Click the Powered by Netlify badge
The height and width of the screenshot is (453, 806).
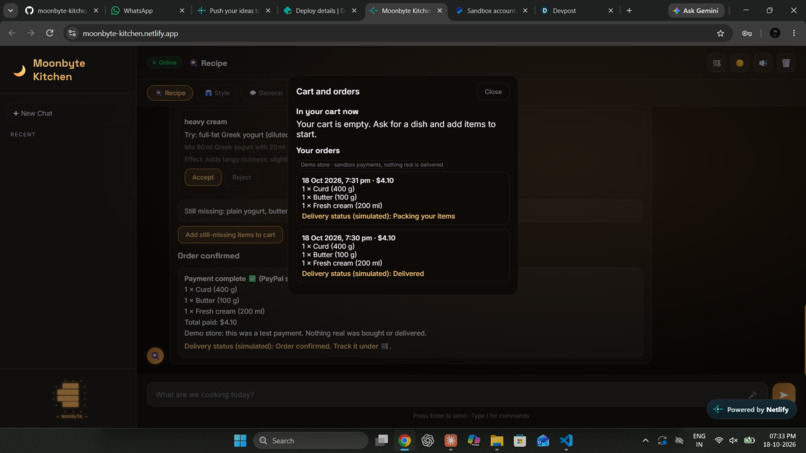coord(752,409)
